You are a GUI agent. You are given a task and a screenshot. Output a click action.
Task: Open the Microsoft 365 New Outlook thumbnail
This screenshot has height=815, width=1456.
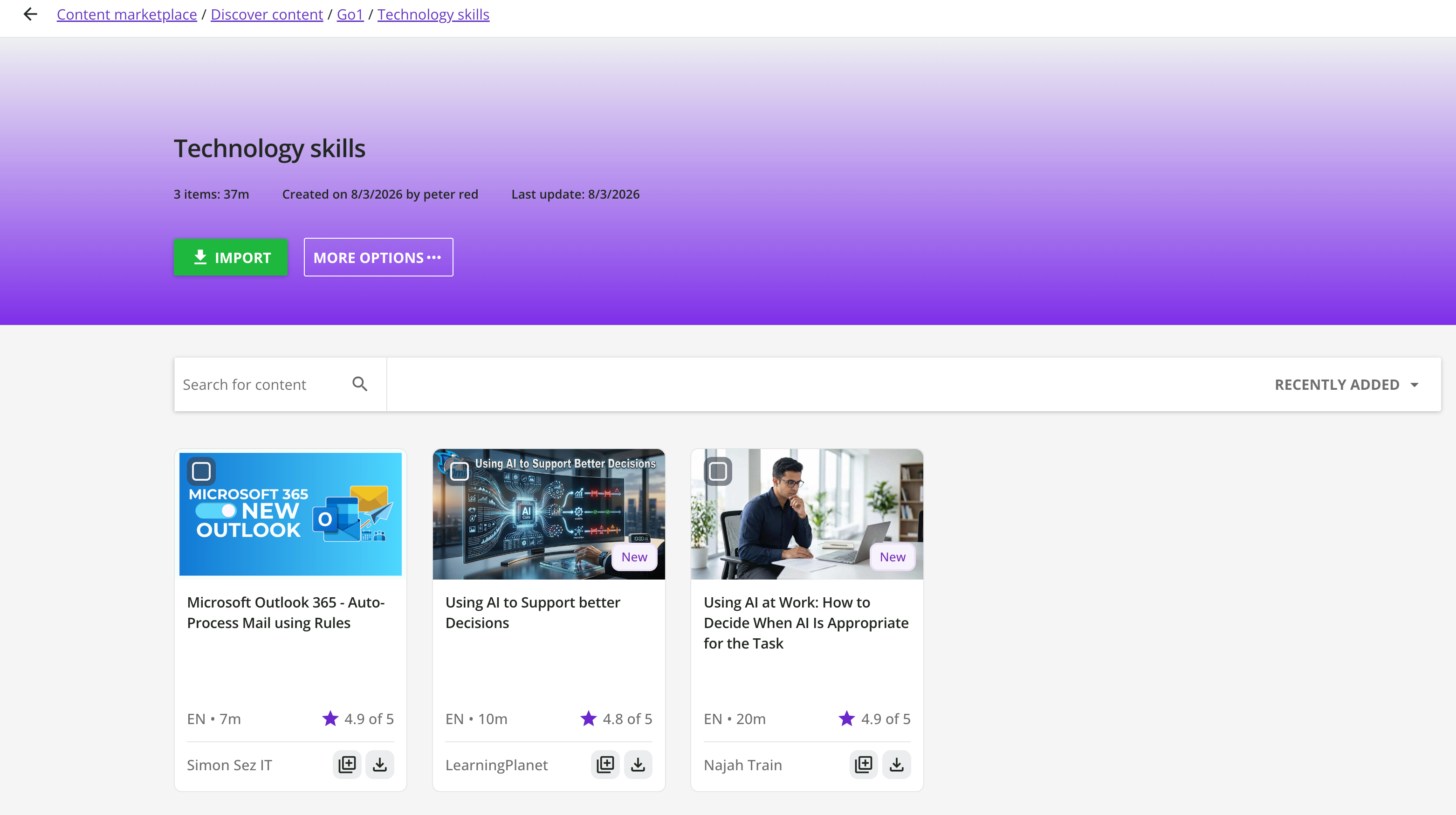pos(290,514)
